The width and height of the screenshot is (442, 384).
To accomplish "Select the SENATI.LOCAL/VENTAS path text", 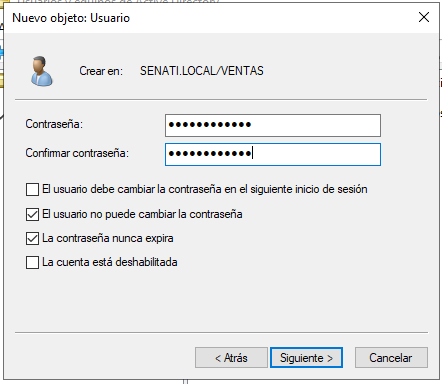I will click(202, 71).
